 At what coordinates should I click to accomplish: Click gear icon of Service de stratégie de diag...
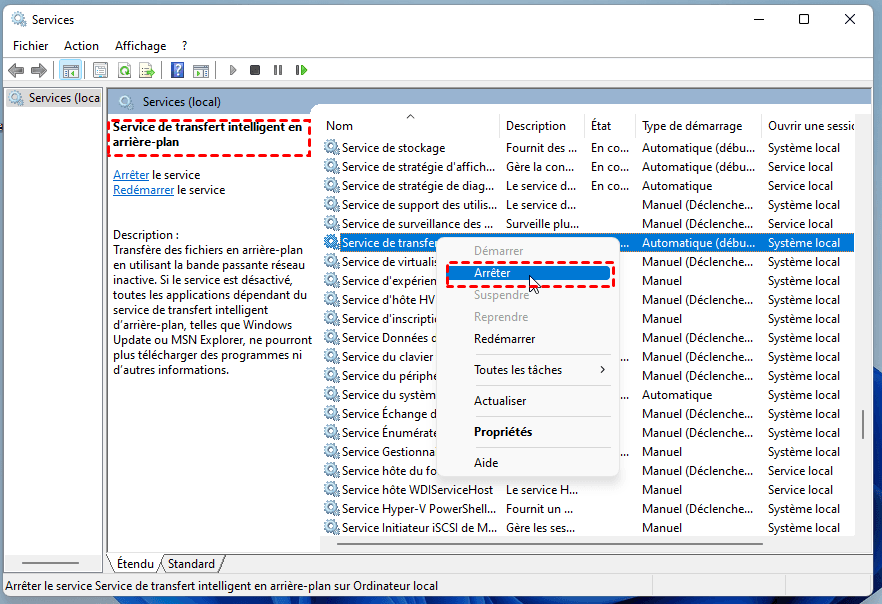pyautogui.click(x=332, y=186)
